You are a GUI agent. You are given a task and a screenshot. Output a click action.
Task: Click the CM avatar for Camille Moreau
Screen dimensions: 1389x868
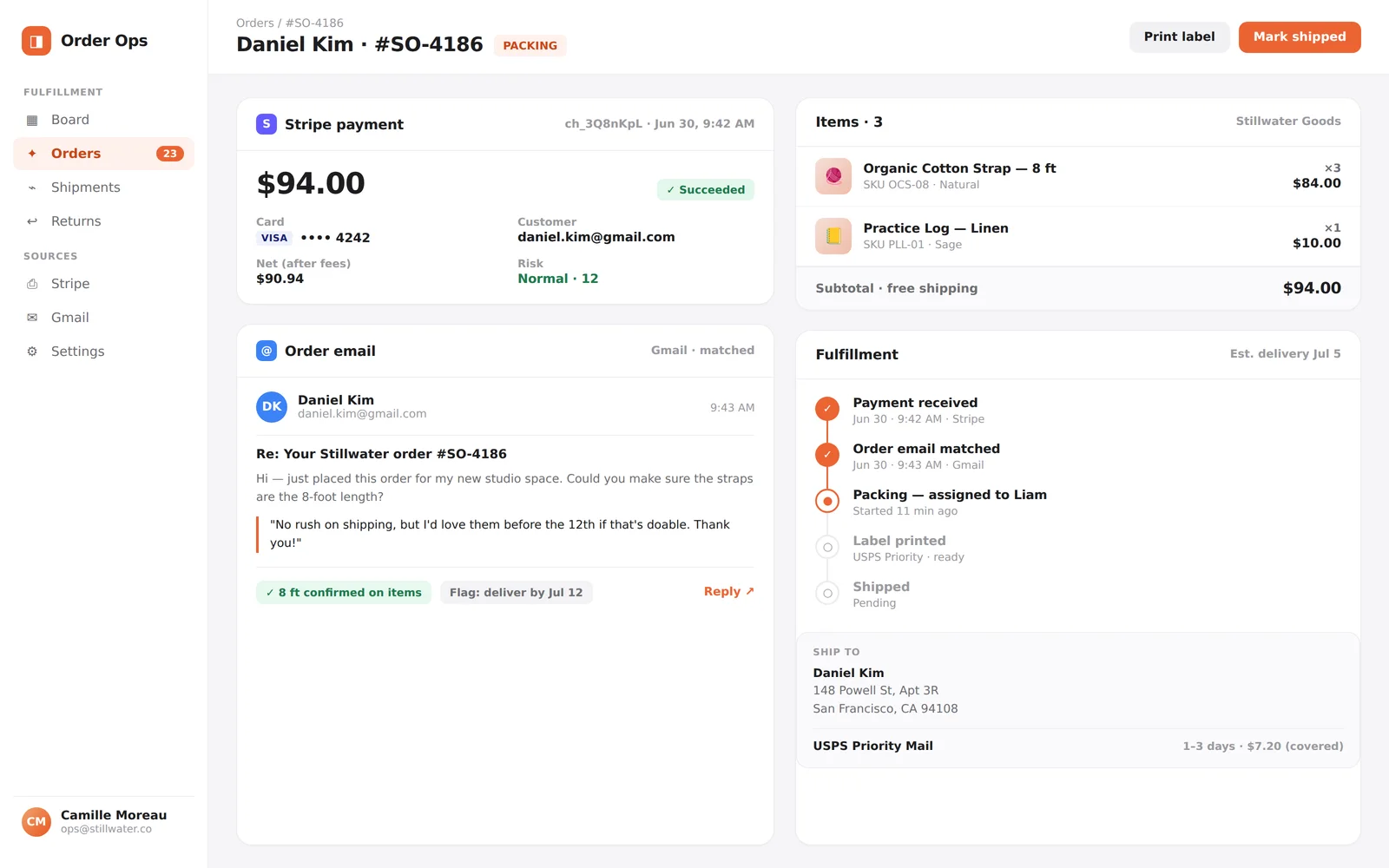[36, 821]
